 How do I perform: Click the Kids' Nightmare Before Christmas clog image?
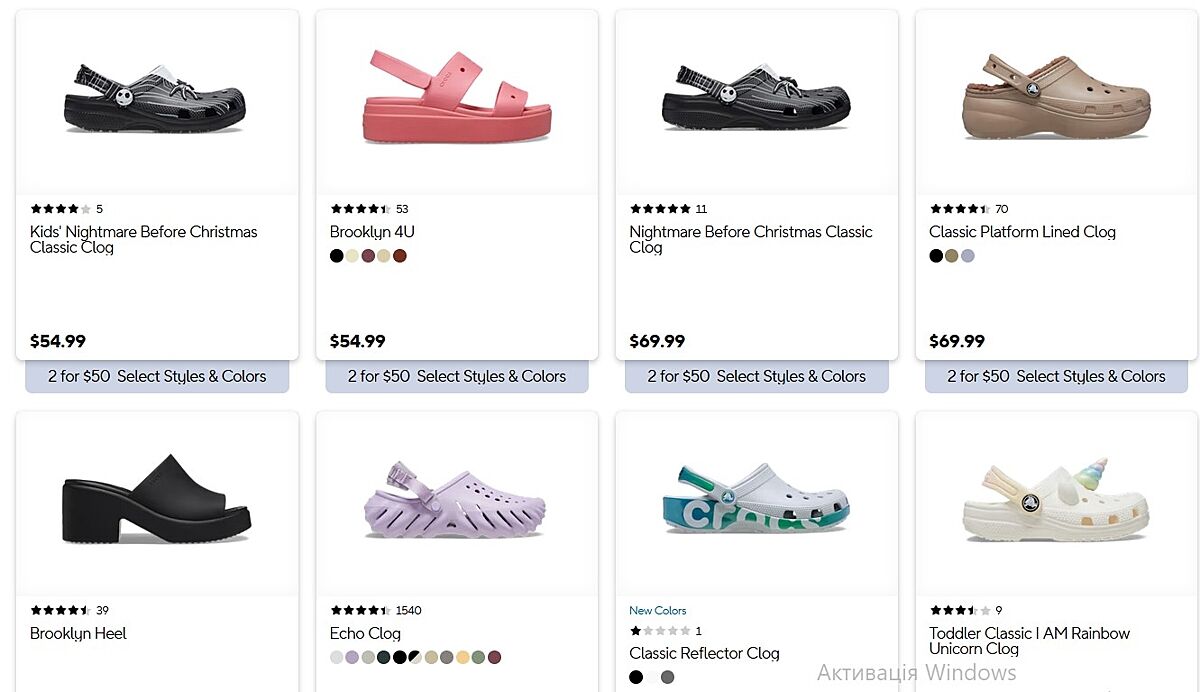pyautogui.click(x=157, y=97)
